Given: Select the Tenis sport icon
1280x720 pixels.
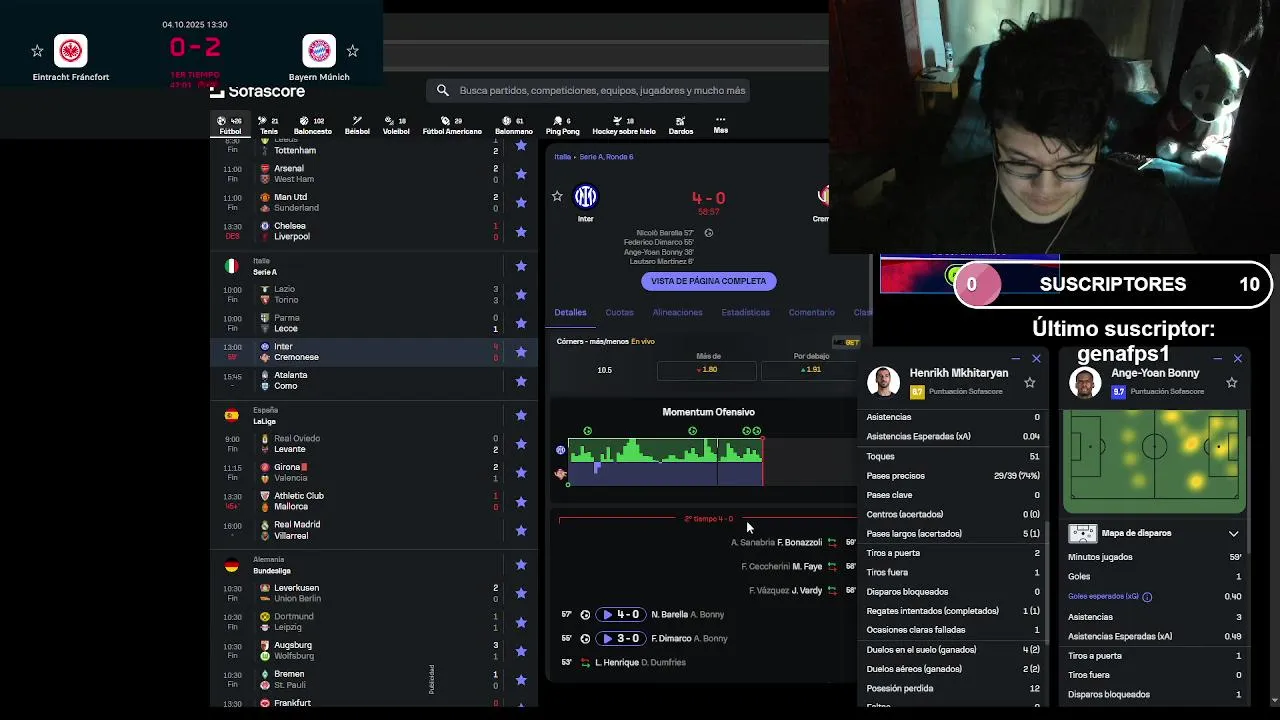Looking at the screenshot, I should [x=268, y=126].
